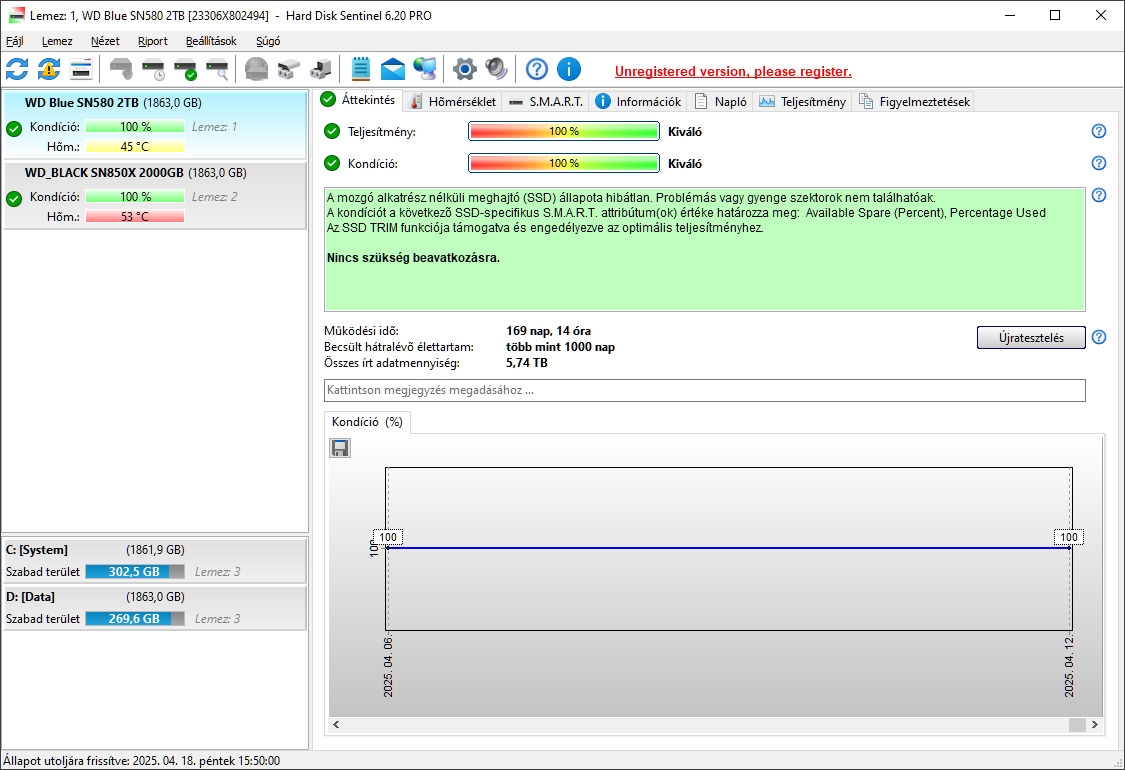This screenshot has width=1125, height=770.
Task: Click the disk window panel toolbar icon
Action: coord(80,70)
